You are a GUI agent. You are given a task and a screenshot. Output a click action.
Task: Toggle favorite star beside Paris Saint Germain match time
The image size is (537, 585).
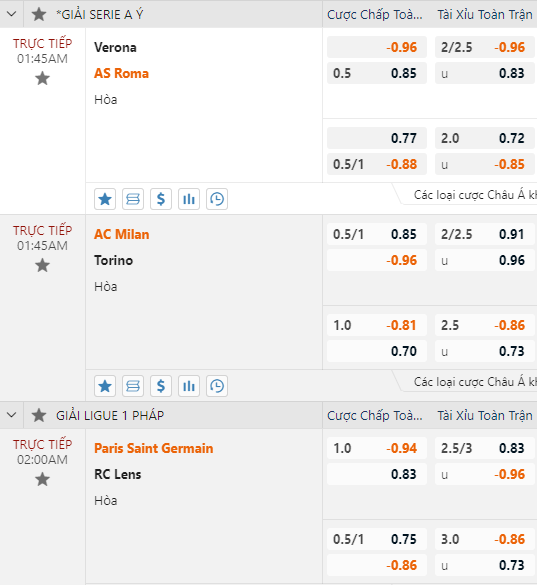[x=43, y=479]
